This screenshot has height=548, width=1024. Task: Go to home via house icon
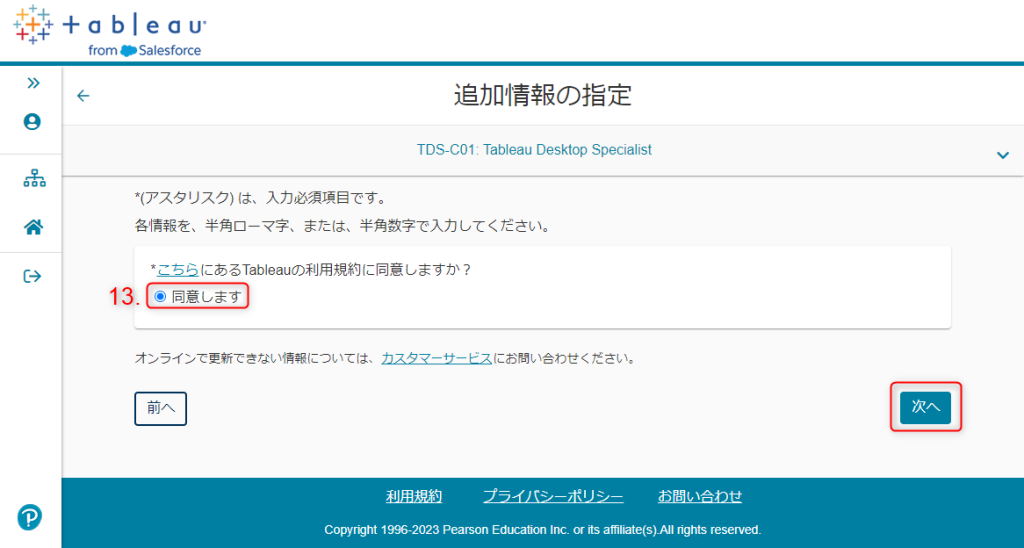[33, 227]
